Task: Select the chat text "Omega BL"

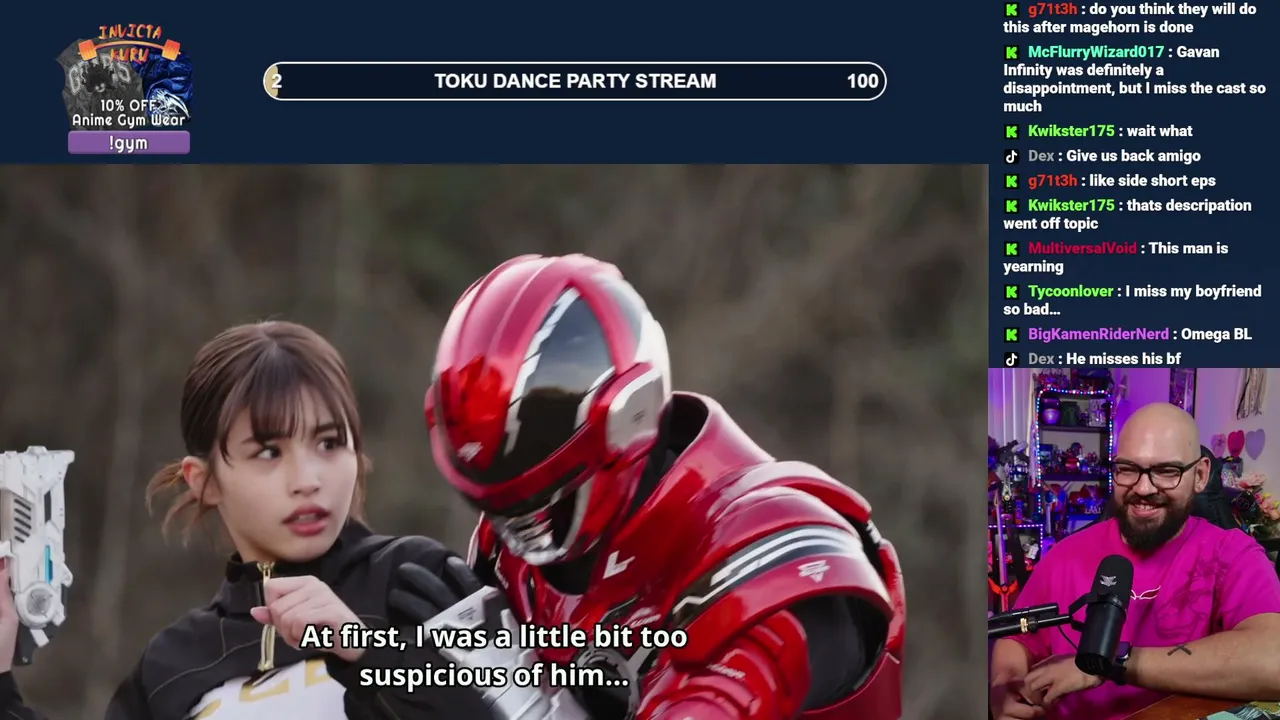Action: coord(1216,335)
